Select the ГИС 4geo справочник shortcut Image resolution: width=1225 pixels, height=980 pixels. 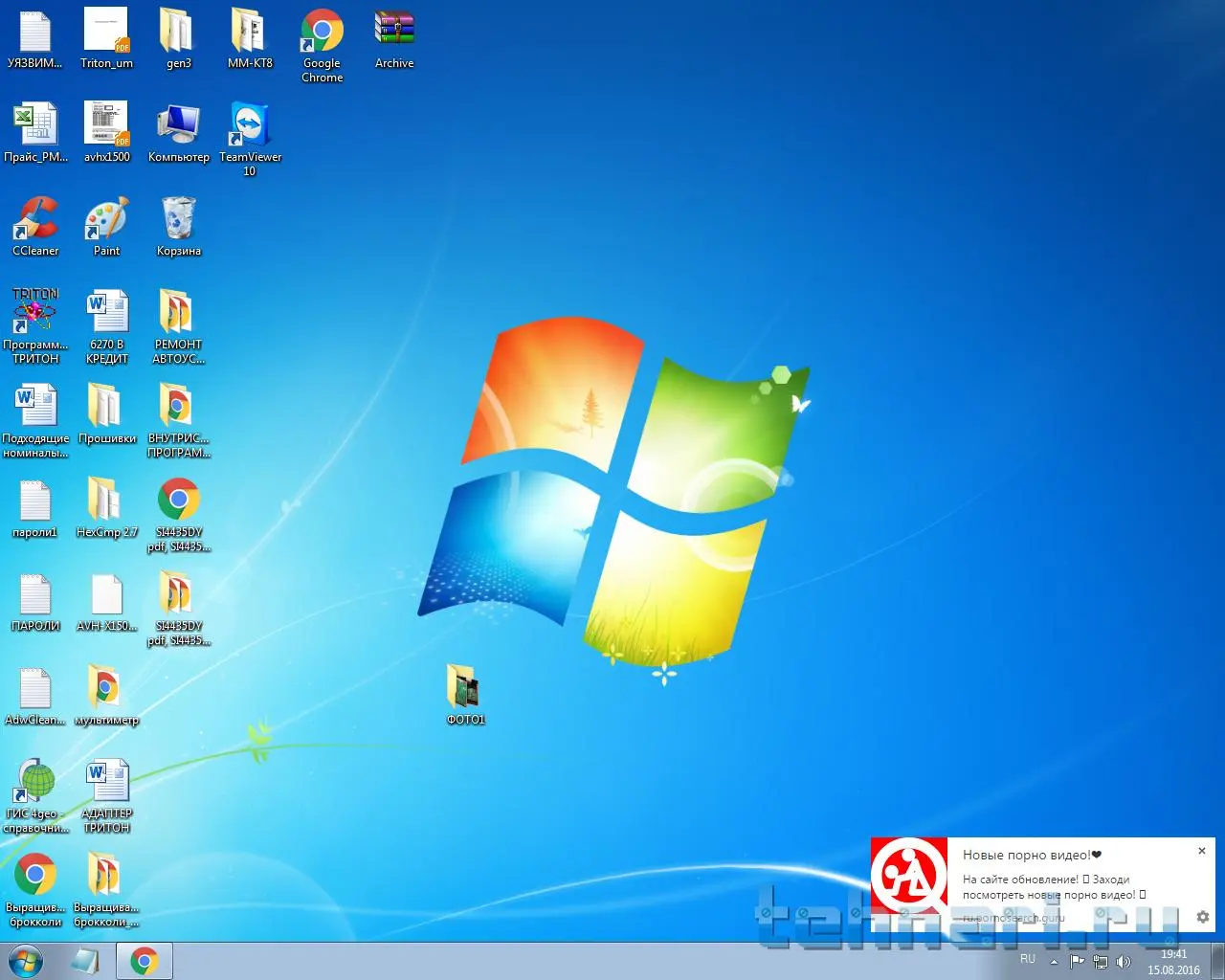tap(35, 795)
